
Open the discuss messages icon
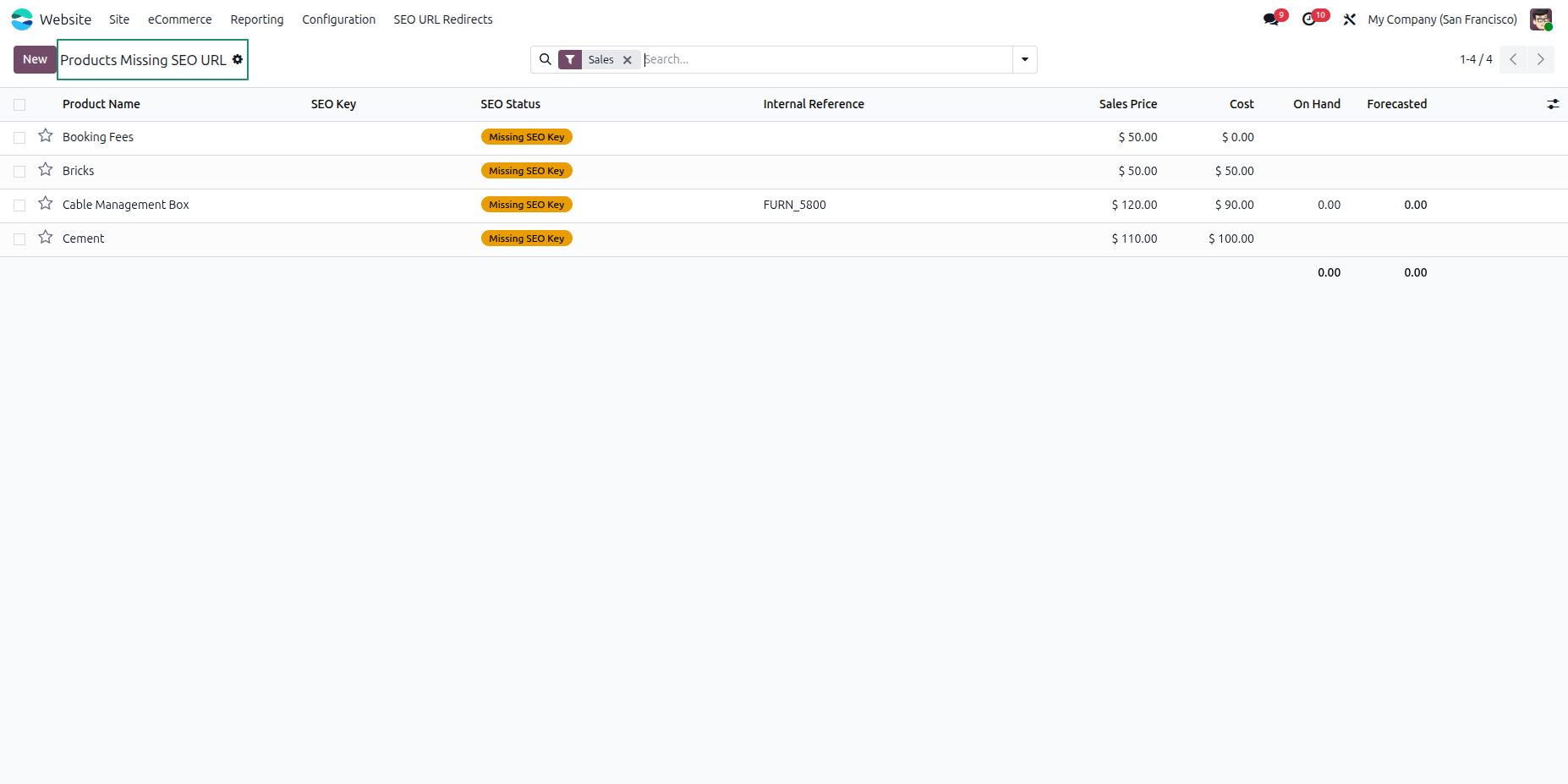pos(1271,19)
